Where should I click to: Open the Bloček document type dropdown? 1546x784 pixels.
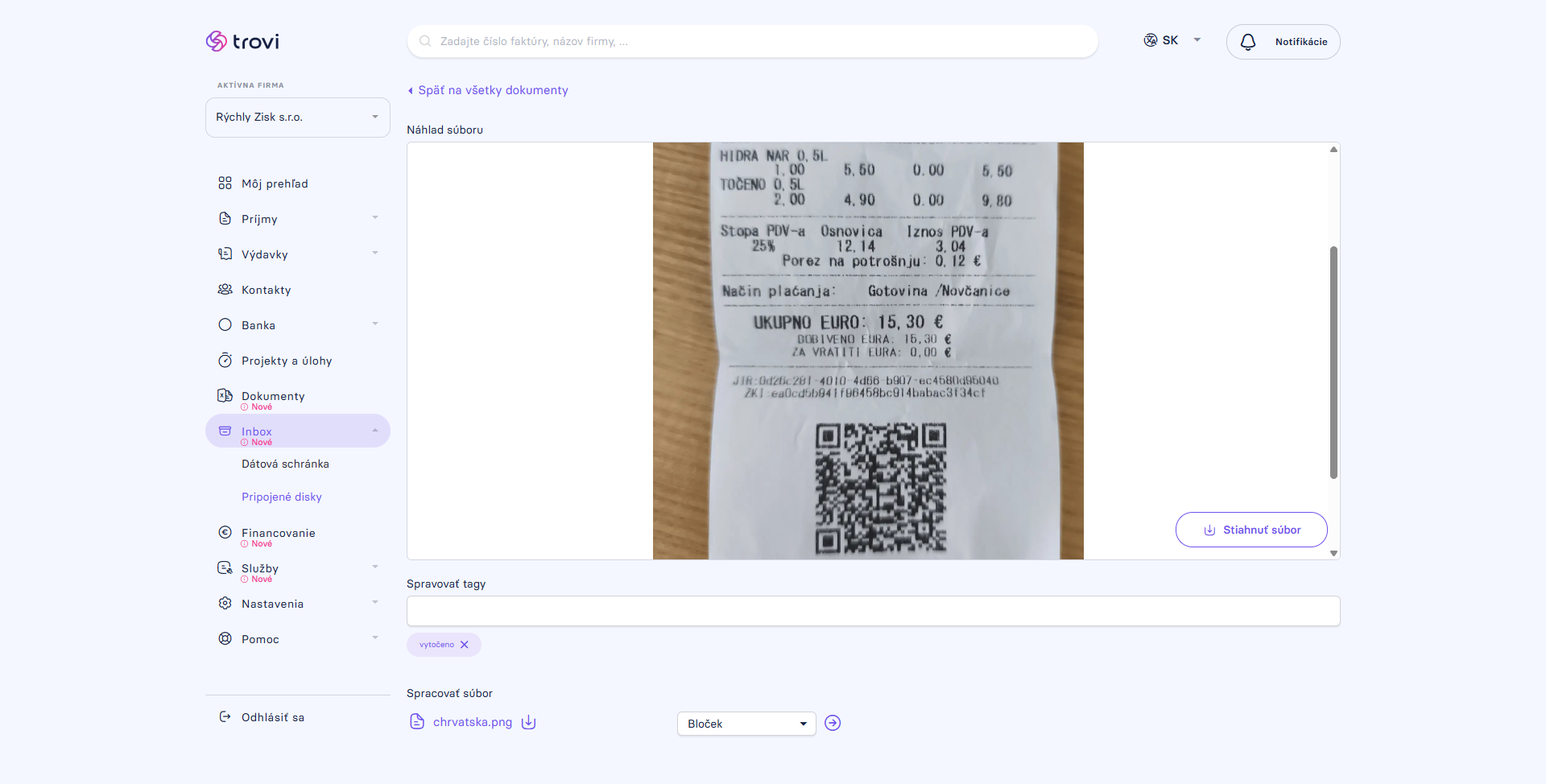tap(746, 724)
